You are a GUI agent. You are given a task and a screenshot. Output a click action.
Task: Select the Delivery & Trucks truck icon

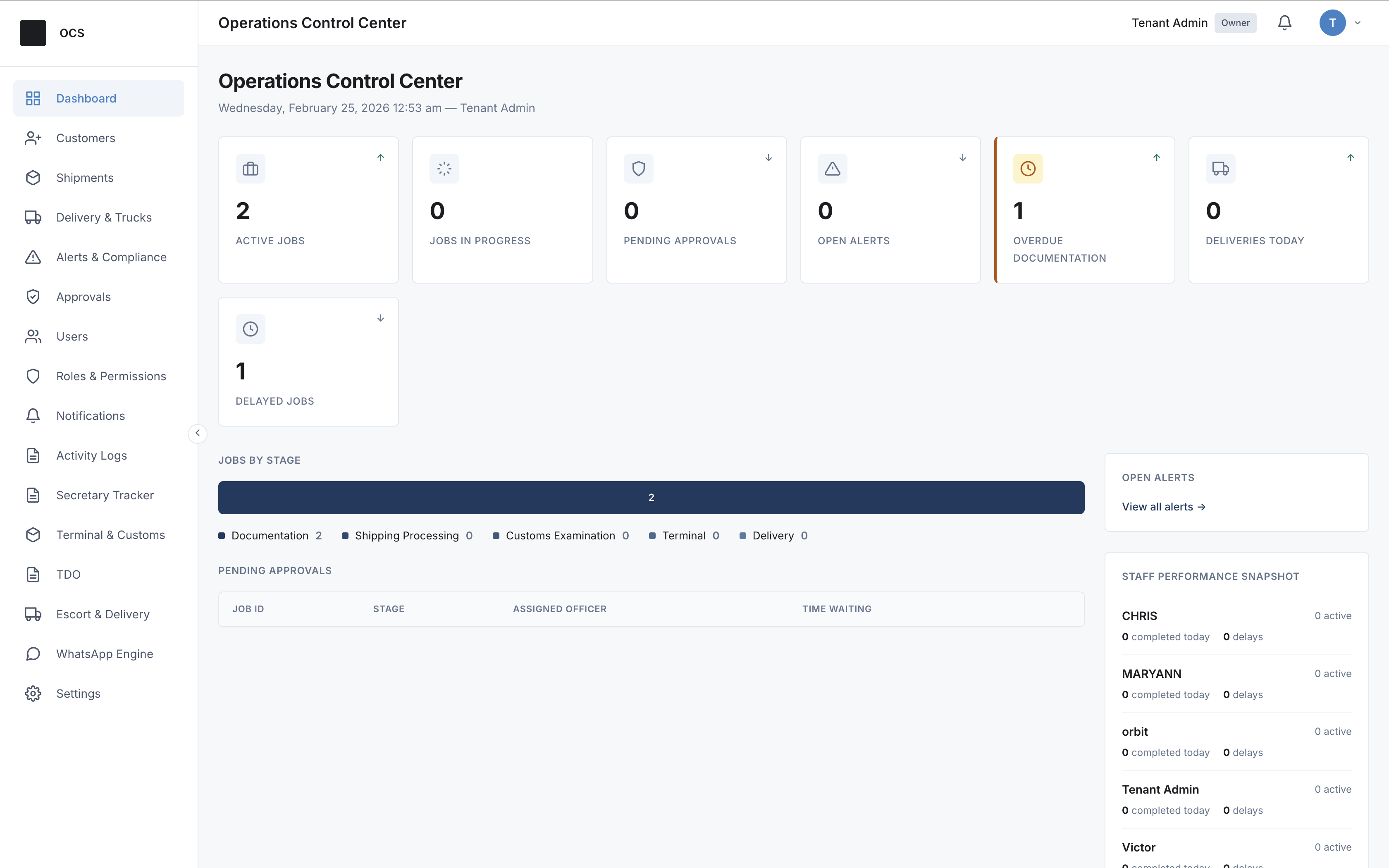[33, 217]
